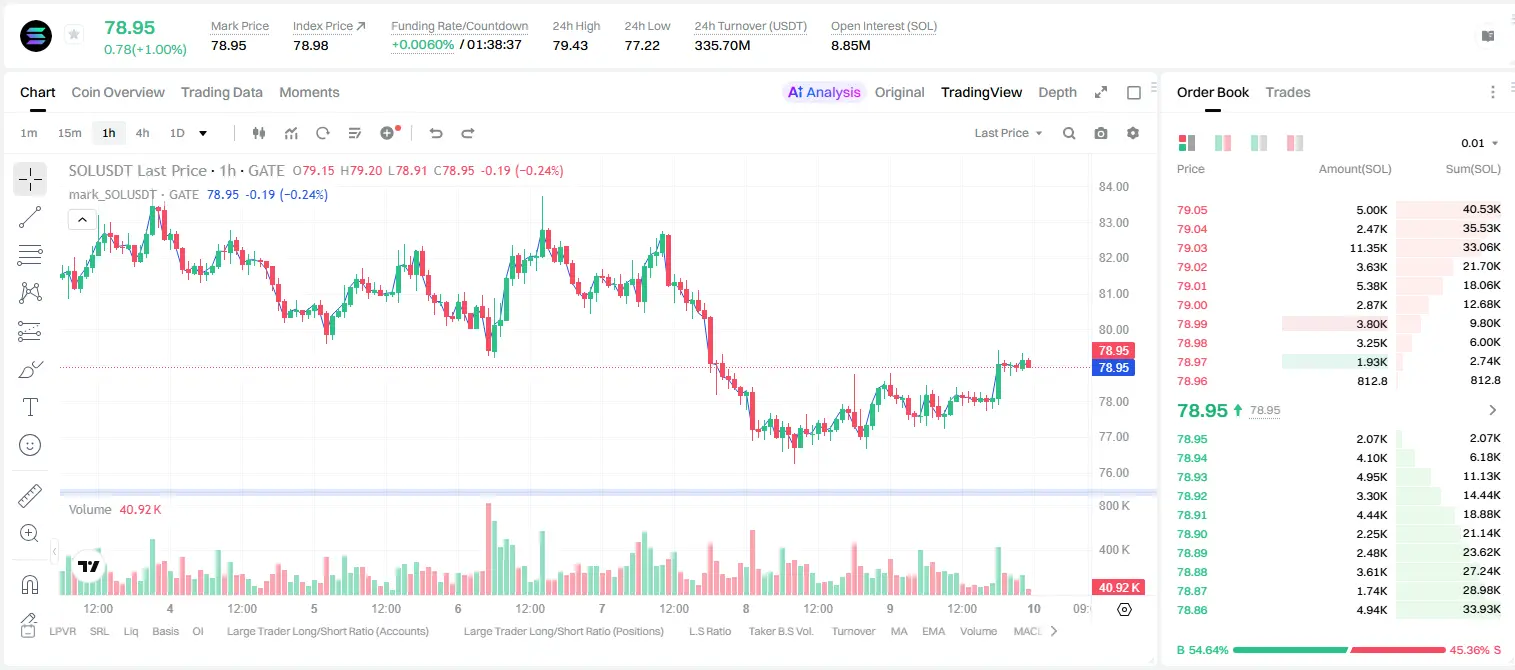
Task: Show only sell orders in order book
Action: [x=1295, y=143]
